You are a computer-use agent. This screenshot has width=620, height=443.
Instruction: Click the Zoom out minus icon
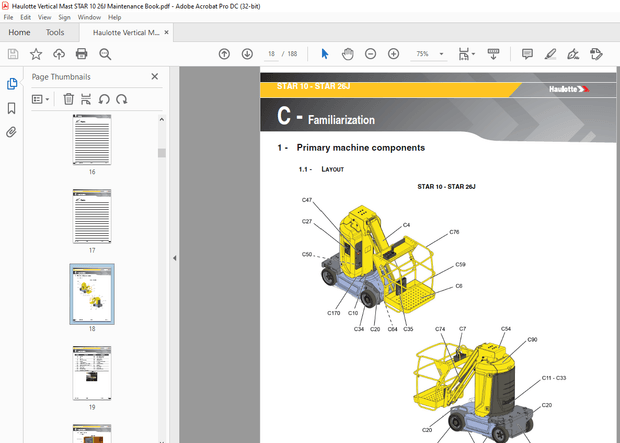371,54
